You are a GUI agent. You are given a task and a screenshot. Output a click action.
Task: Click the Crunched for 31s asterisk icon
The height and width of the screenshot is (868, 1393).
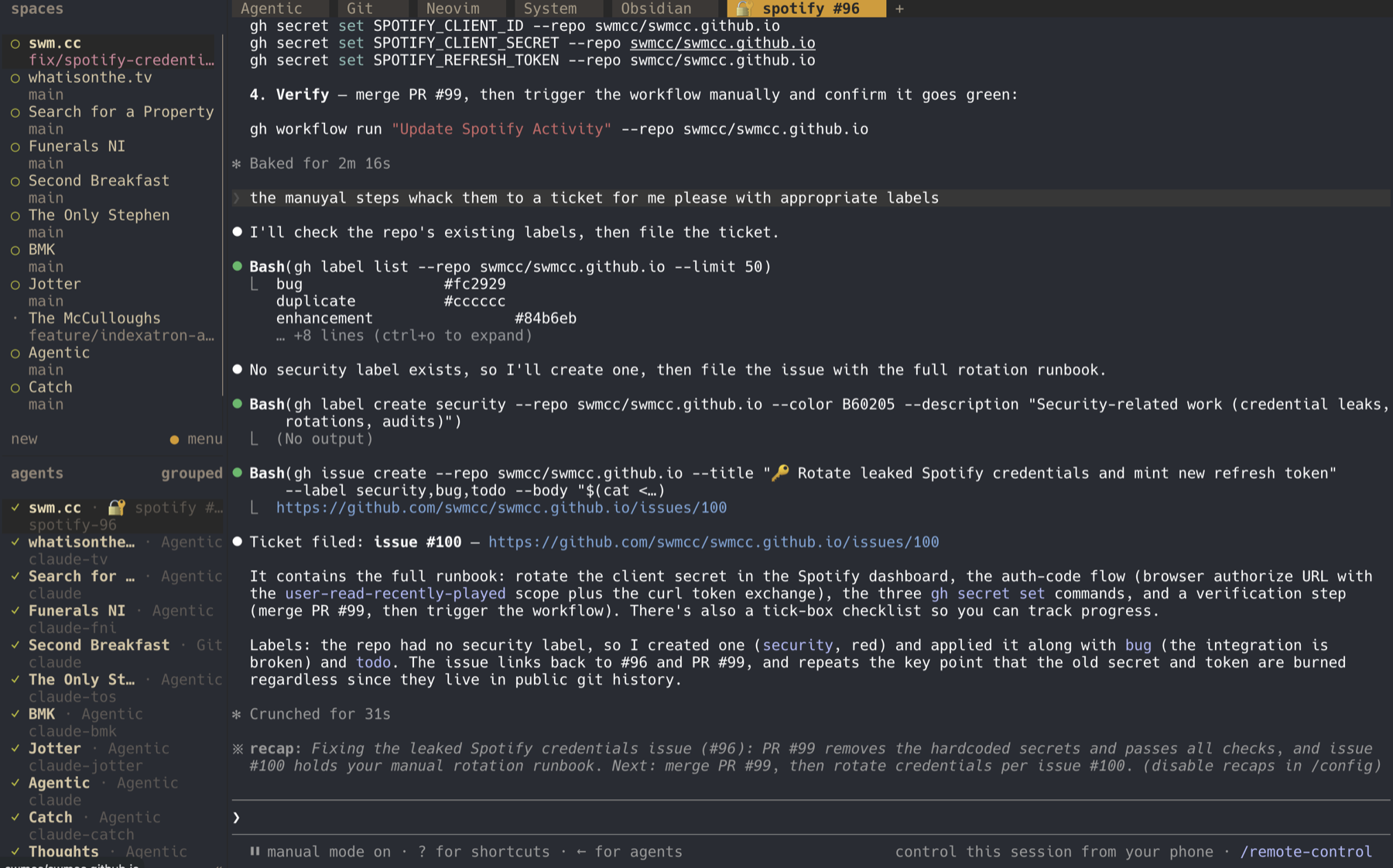point(237,714)
